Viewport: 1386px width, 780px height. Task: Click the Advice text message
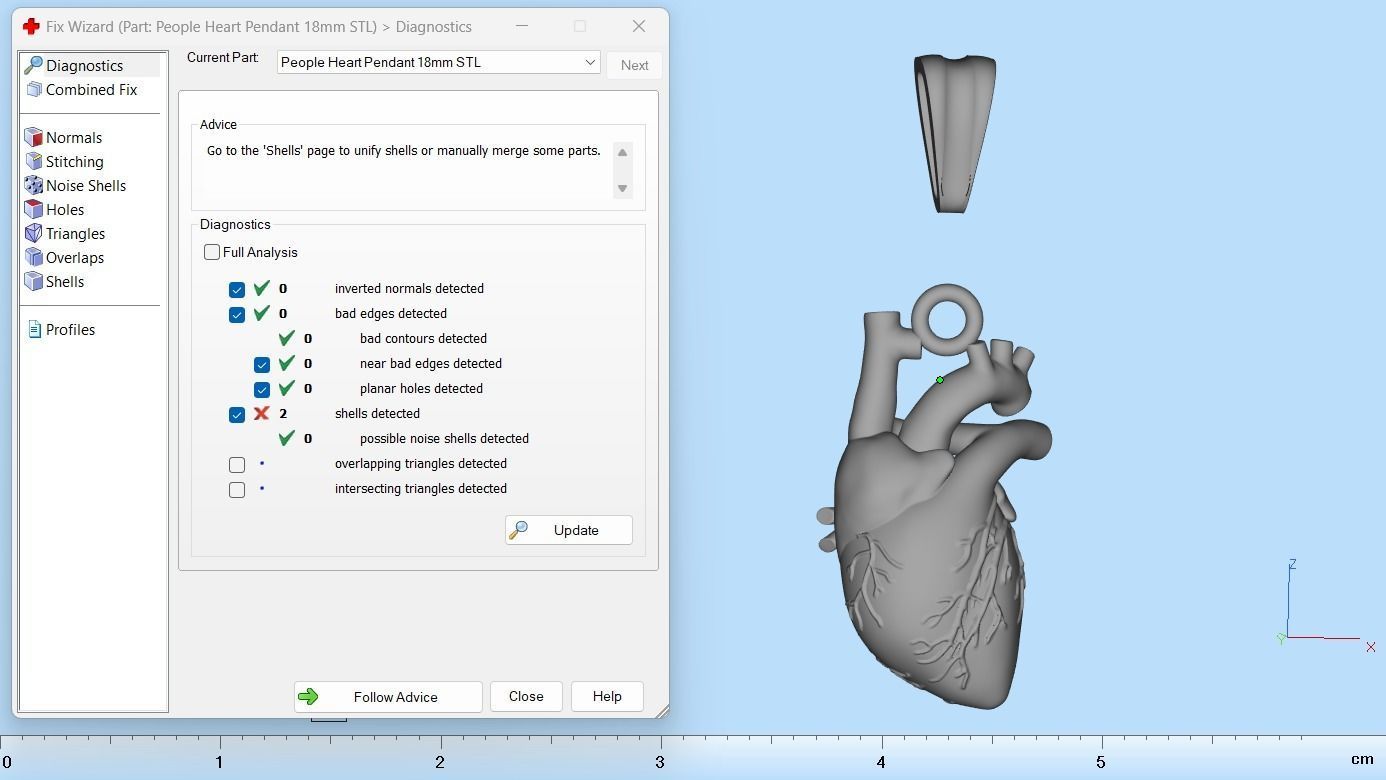(403, 150)
